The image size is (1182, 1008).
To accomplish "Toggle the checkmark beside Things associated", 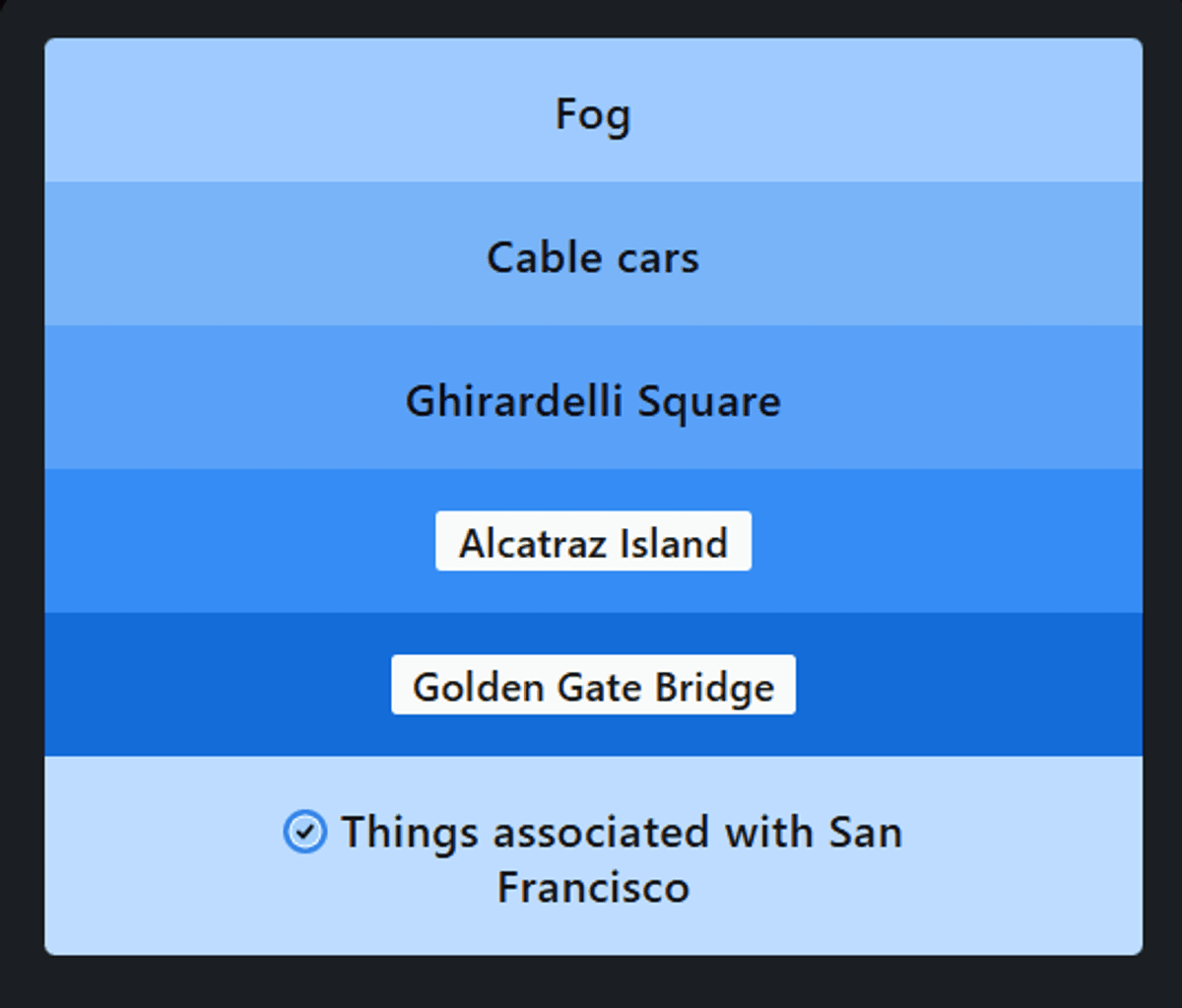I will click(304, 833).
